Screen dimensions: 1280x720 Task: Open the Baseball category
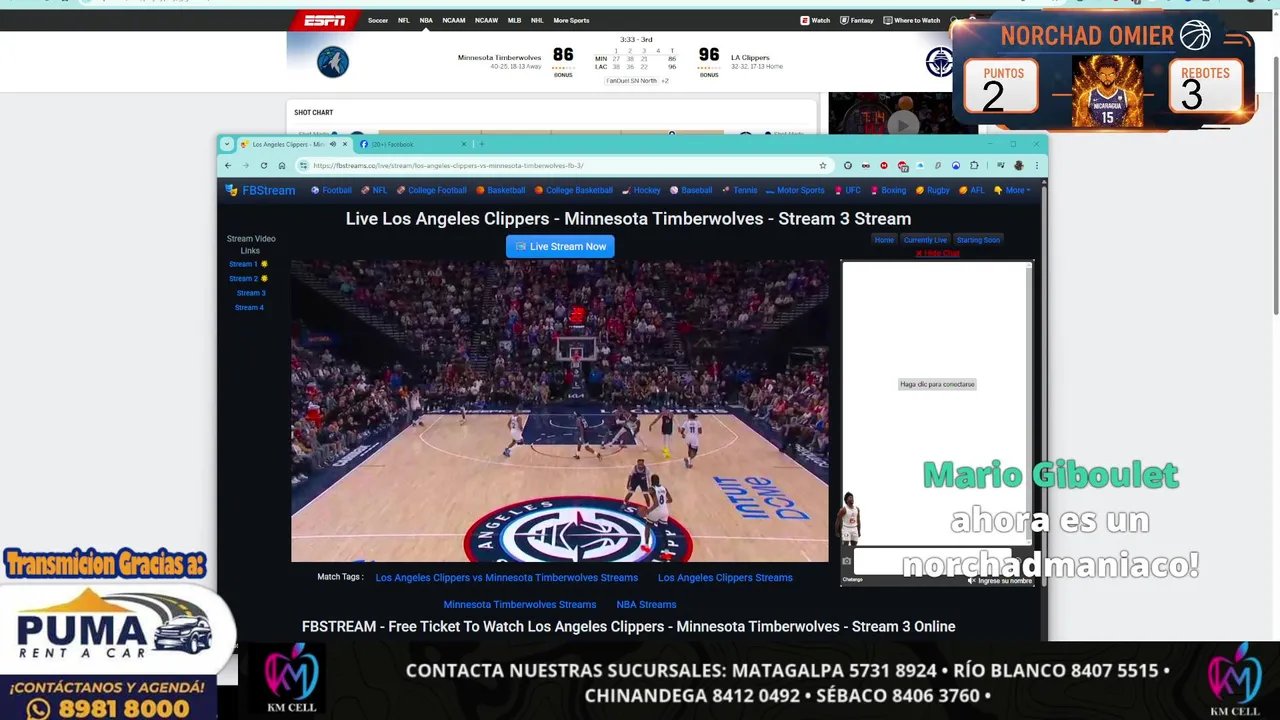(x=691, y=190)
